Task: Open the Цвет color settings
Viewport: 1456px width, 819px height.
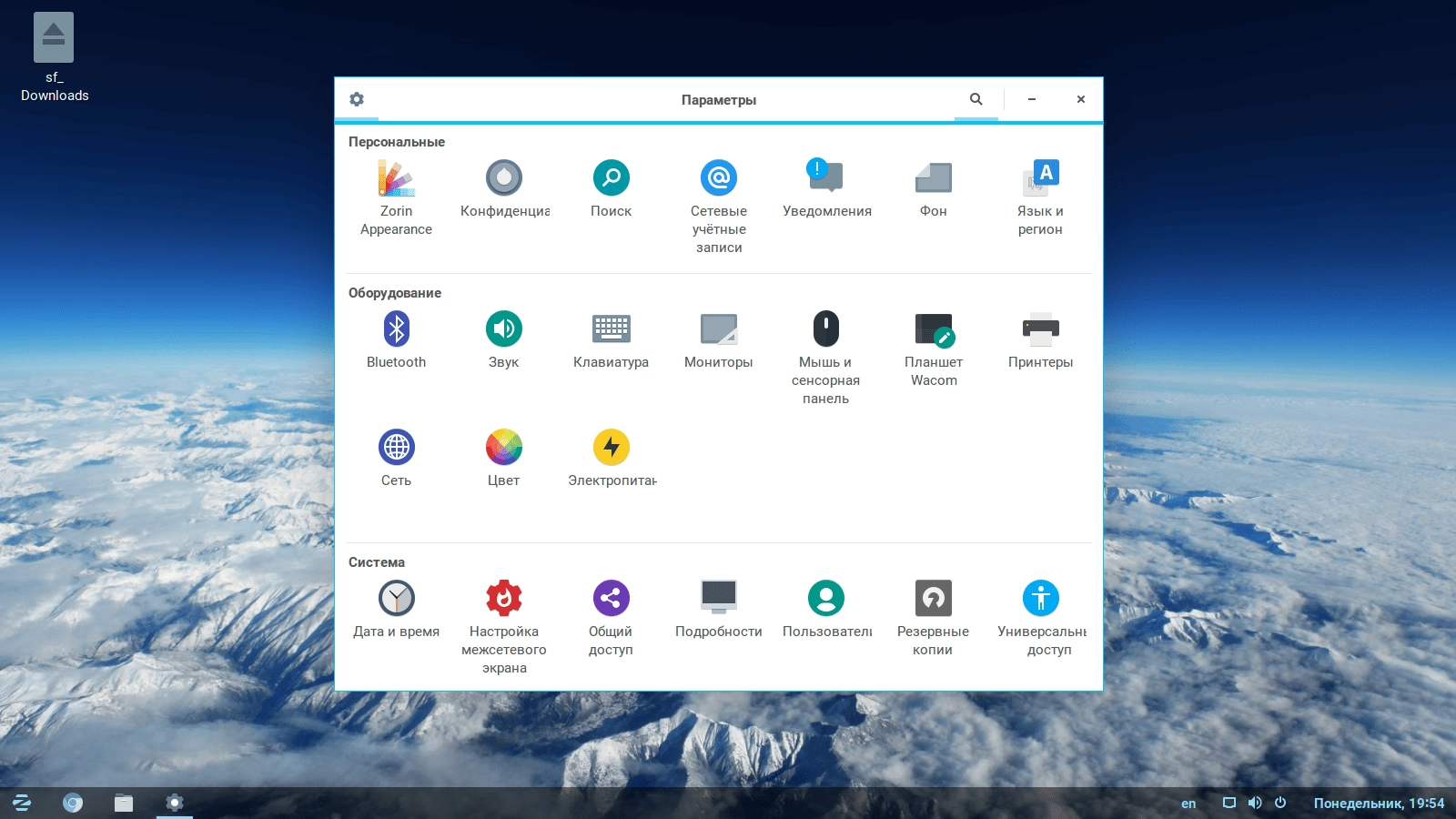Action: click(504, 458)
